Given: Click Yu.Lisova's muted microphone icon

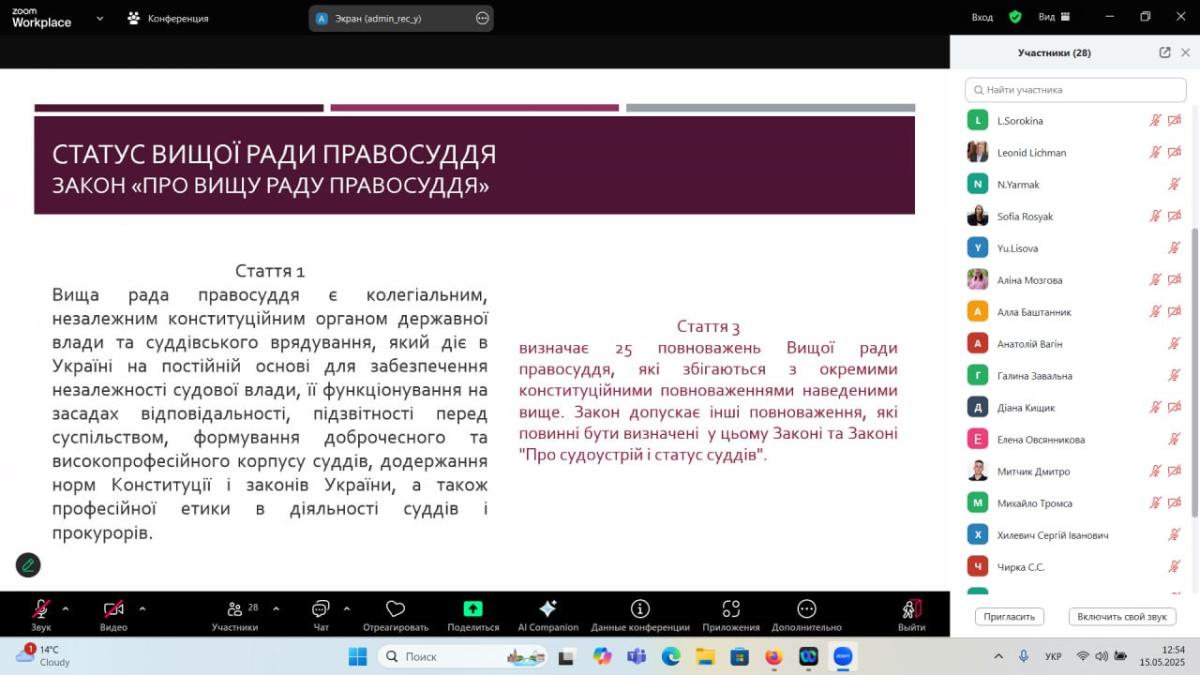Looking at the screenshot, I should [x=1174, y=248].
